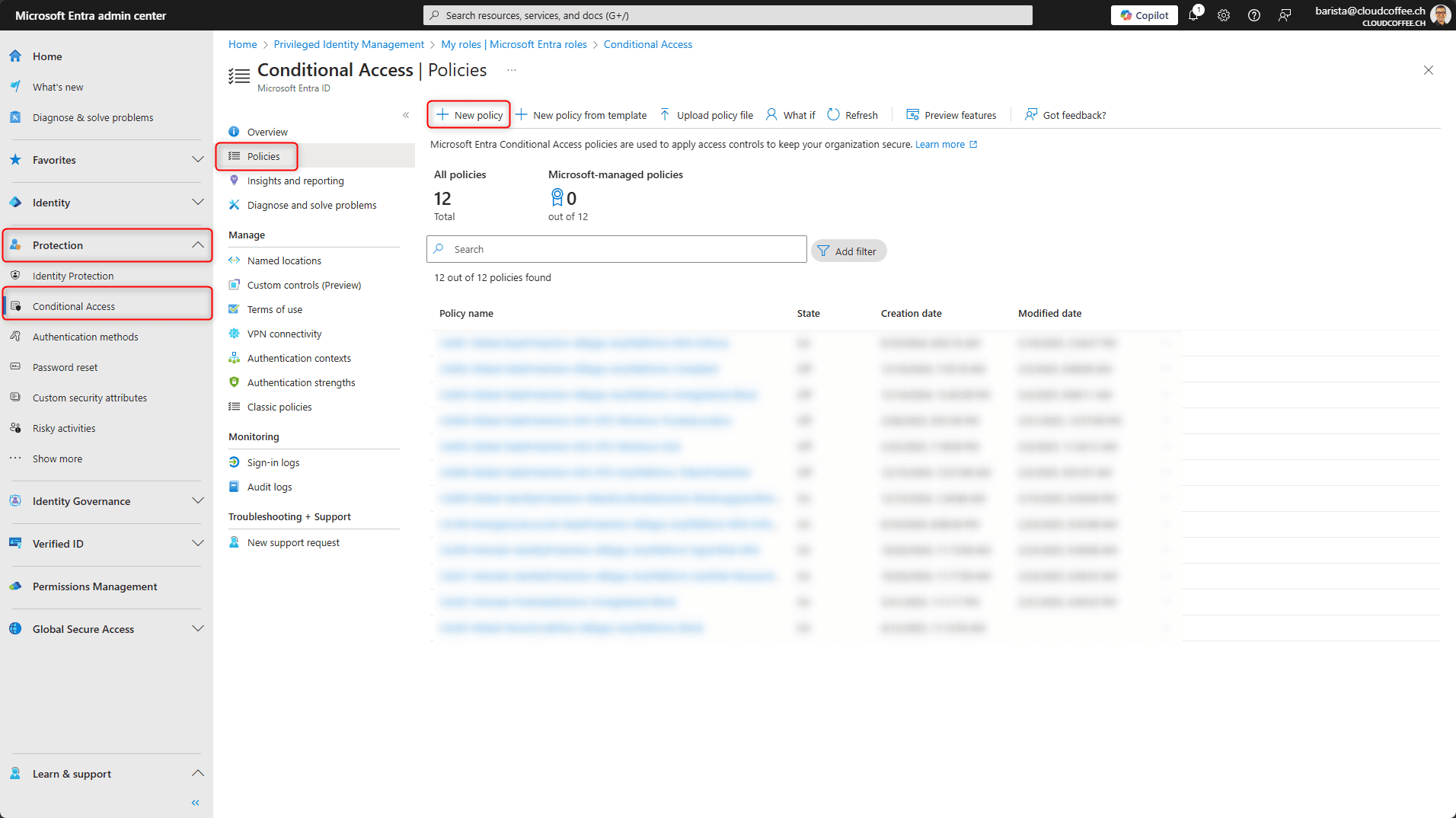Open the Learn more link
This screenshot has width=1456, height=818.
point(940,145)
